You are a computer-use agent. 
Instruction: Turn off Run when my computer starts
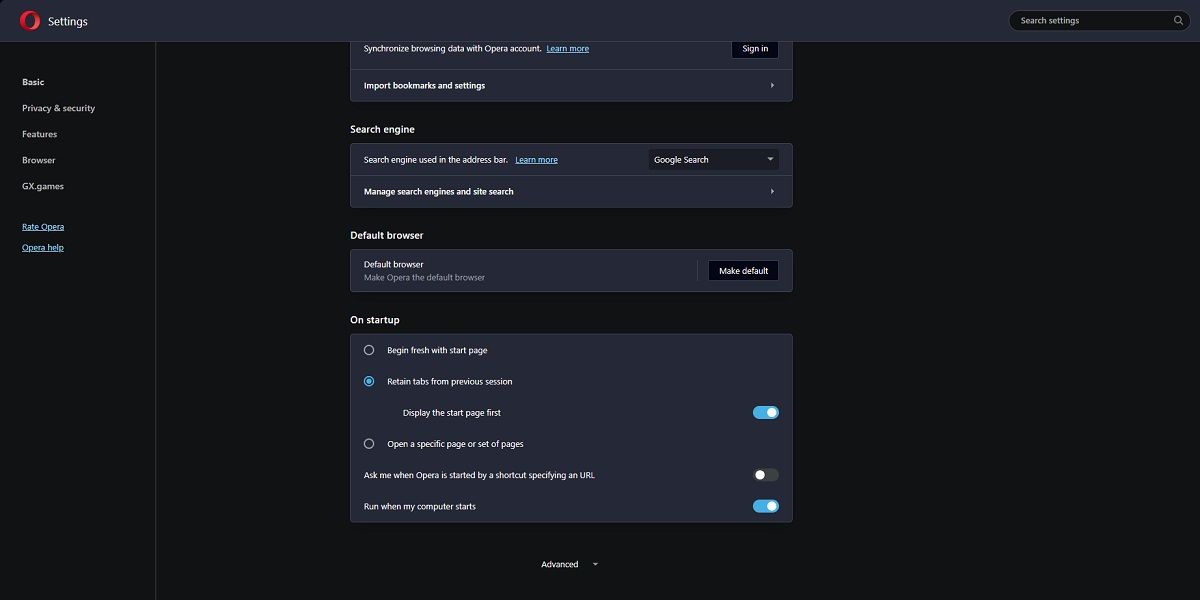765,506
